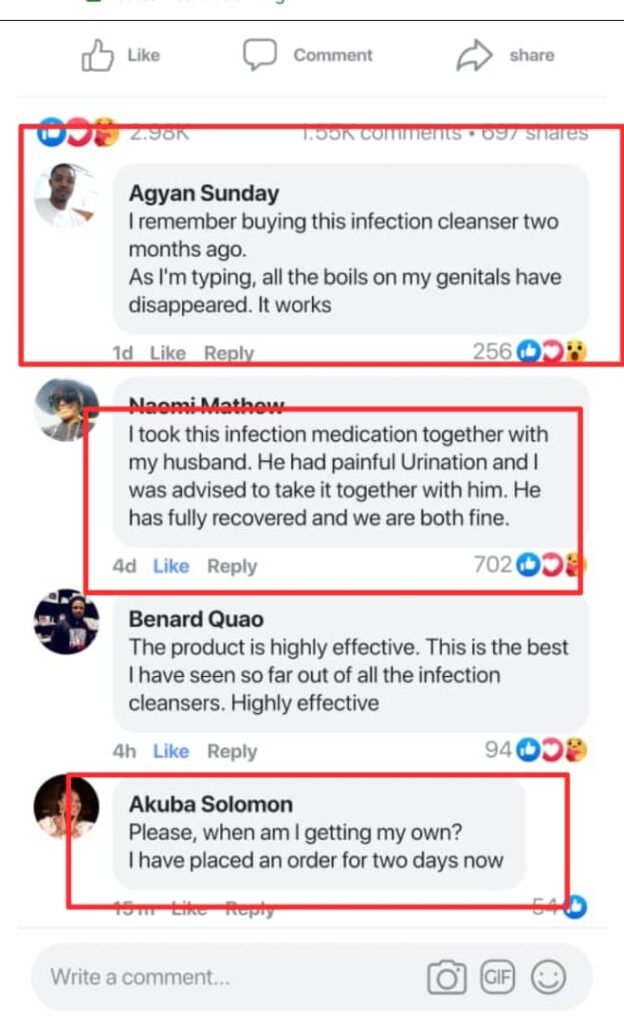
Task: Reply to Naomi Mathew's comment
Action: (232, 566)
